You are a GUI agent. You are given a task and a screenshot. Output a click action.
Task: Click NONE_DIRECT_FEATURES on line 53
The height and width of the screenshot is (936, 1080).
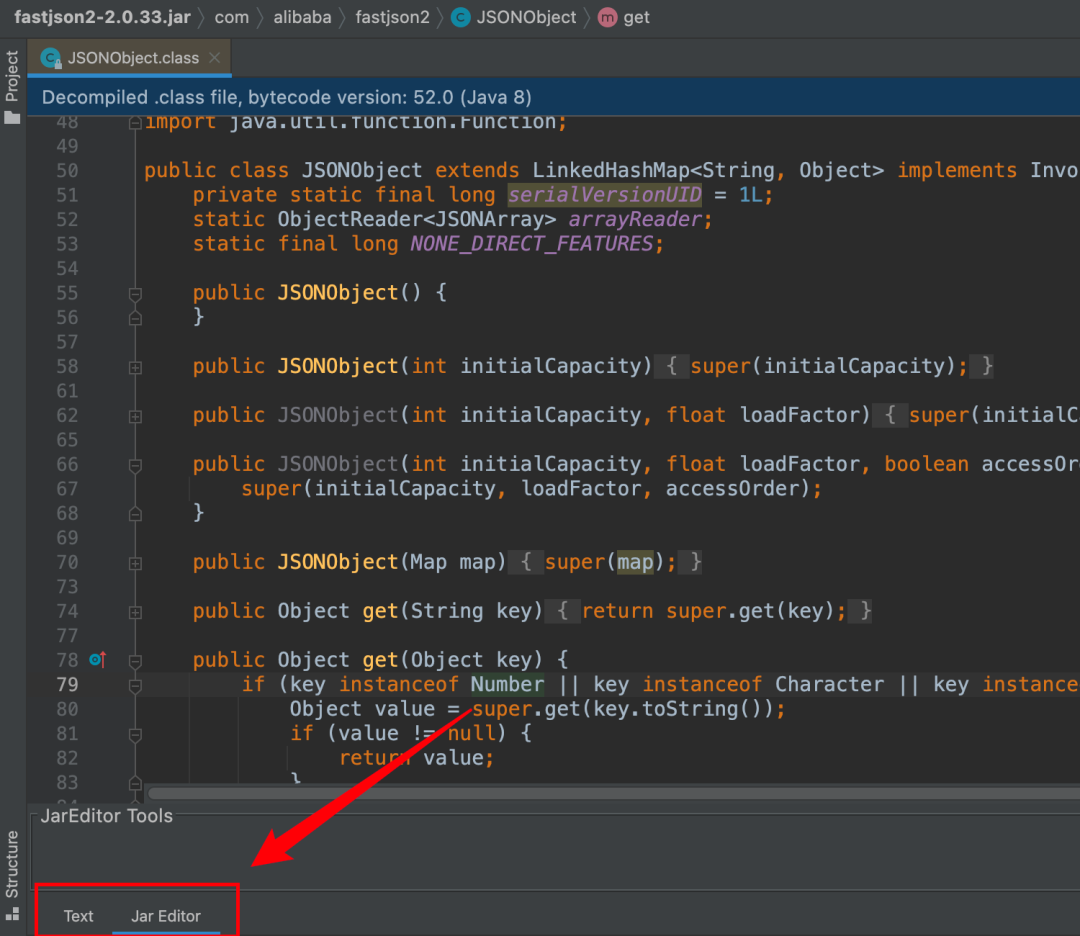532,244
